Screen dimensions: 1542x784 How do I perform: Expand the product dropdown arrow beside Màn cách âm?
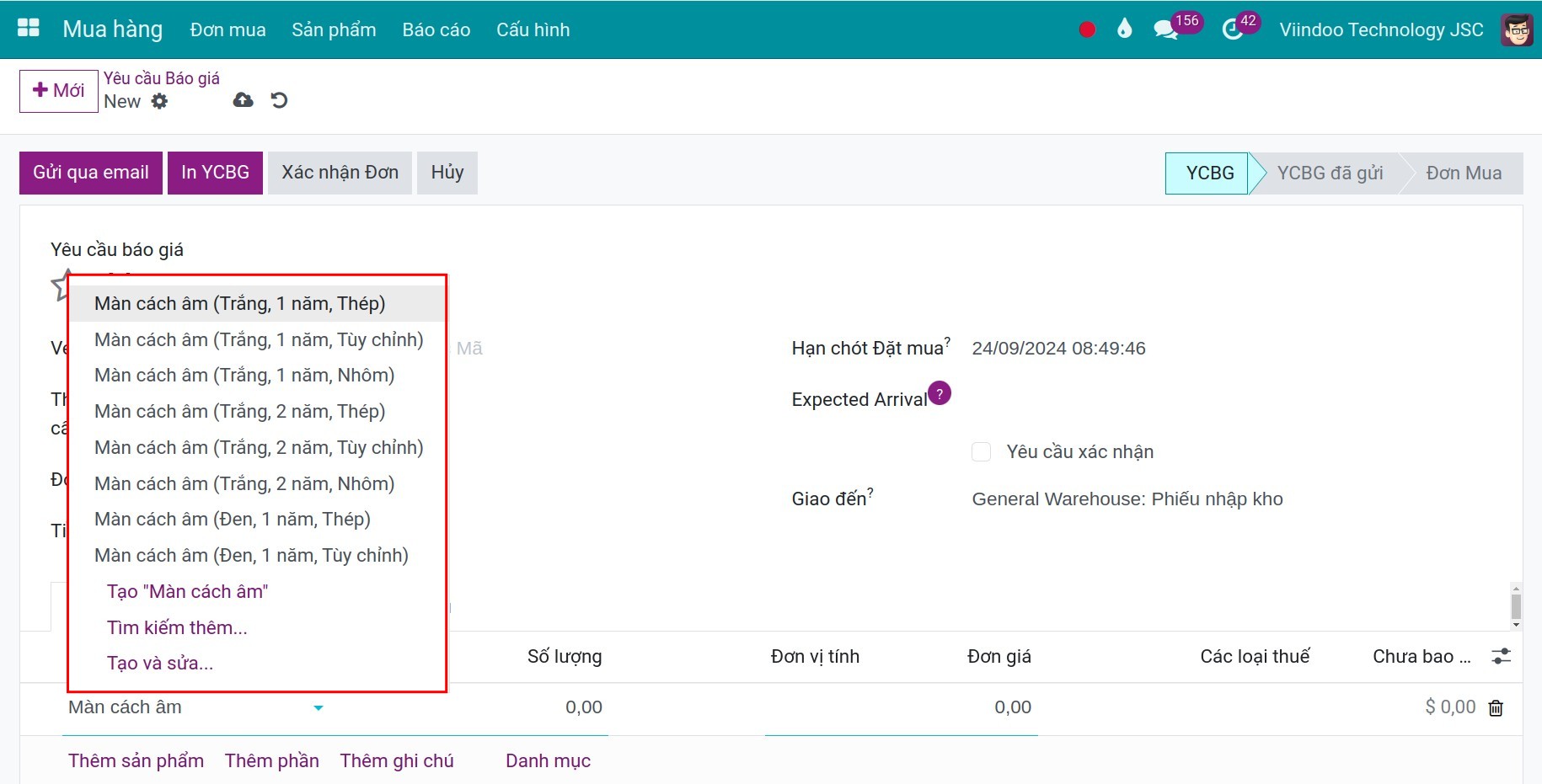(x=319, y=708)
